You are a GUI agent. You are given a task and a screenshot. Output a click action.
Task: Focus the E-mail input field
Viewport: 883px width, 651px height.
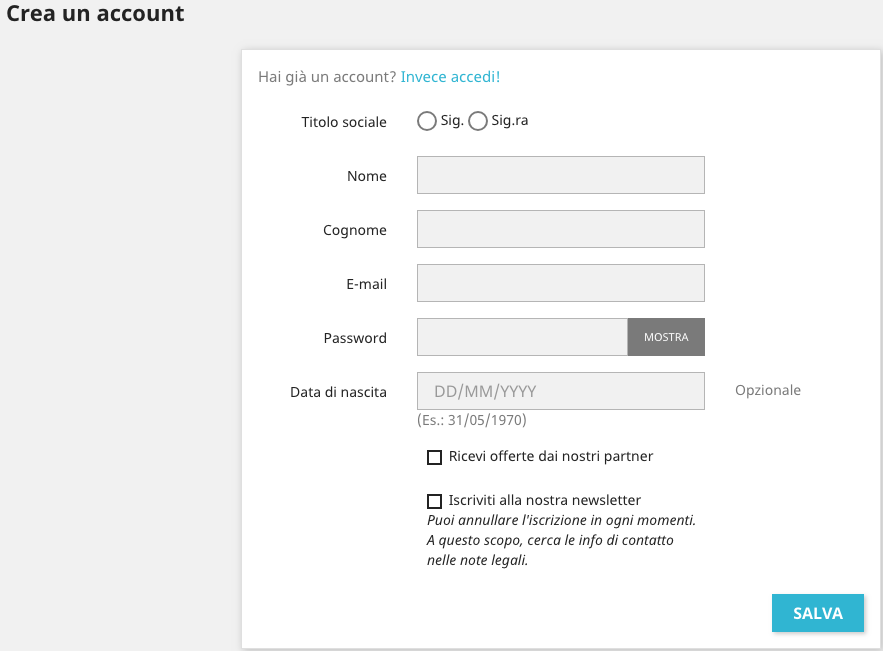coord(560,283)
